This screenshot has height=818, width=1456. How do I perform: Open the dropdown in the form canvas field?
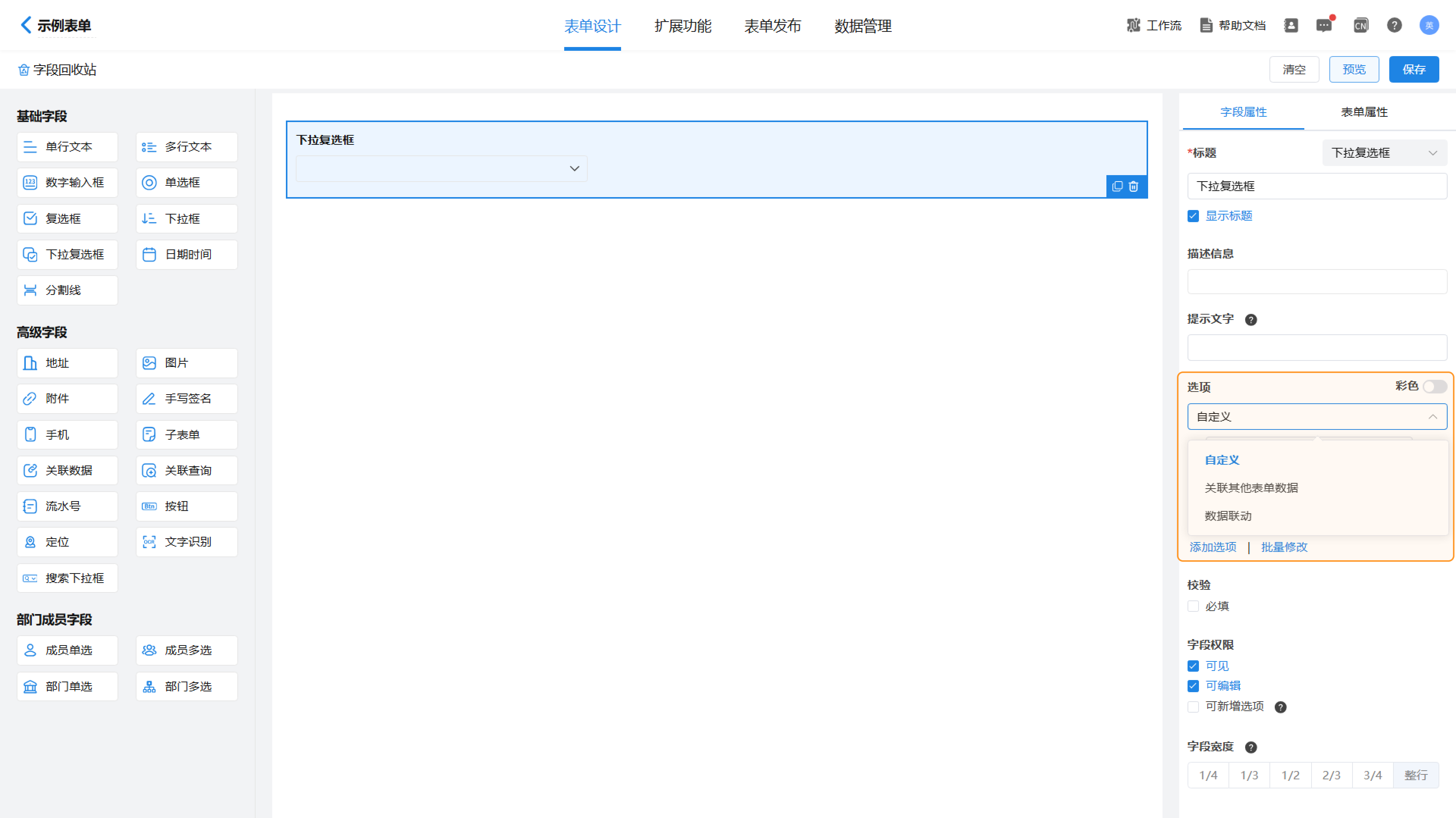[x=441, y=168]
